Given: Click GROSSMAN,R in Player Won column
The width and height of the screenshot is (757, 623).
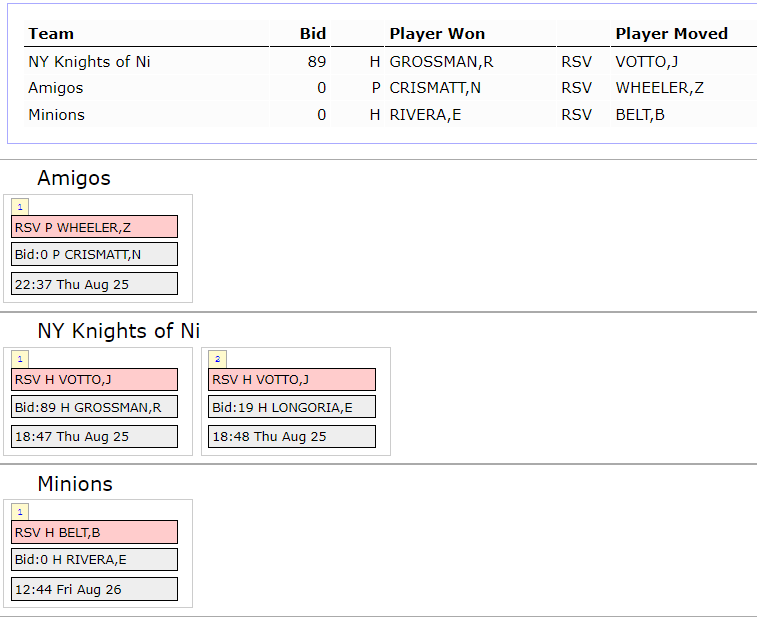Looking at the screenshot, I should 441,62.
